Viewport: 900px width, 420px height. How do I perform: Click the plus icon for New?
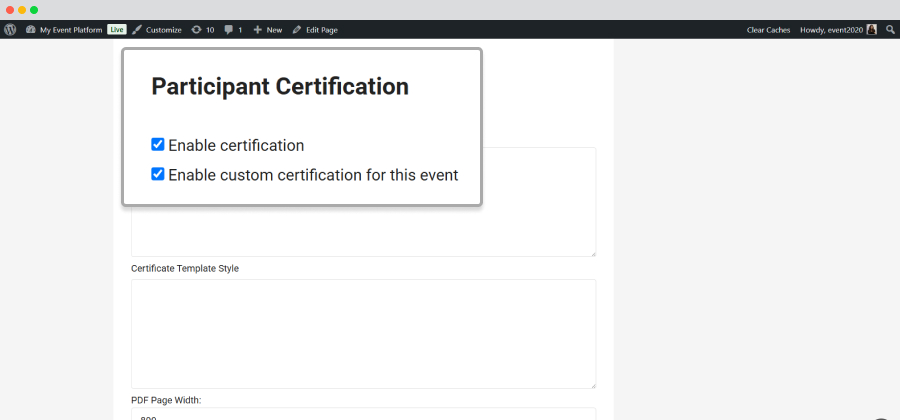pyautogui.click(x=258, y=30)
